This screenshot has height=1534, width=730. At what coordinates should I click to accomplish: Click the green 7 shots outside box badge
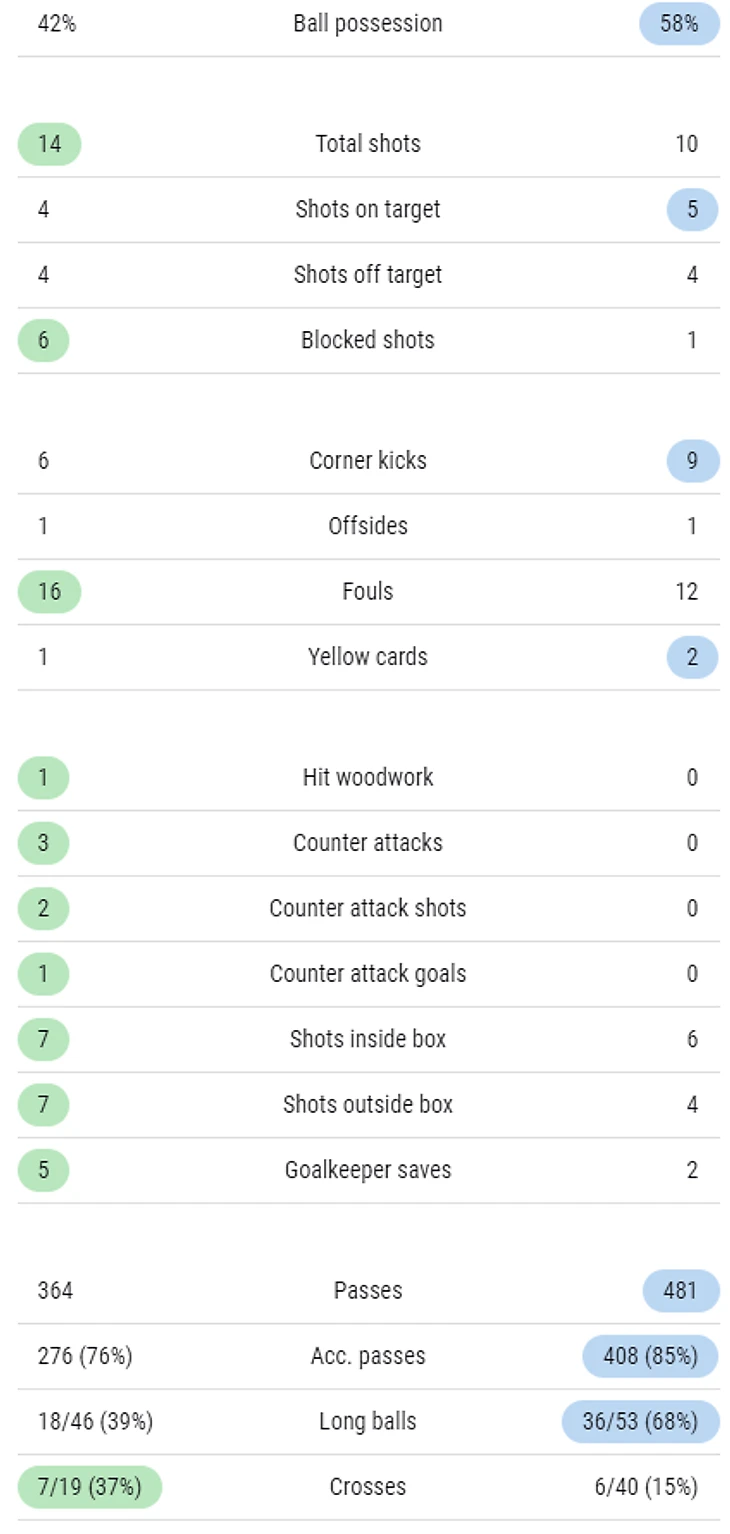click(43, 1105)
